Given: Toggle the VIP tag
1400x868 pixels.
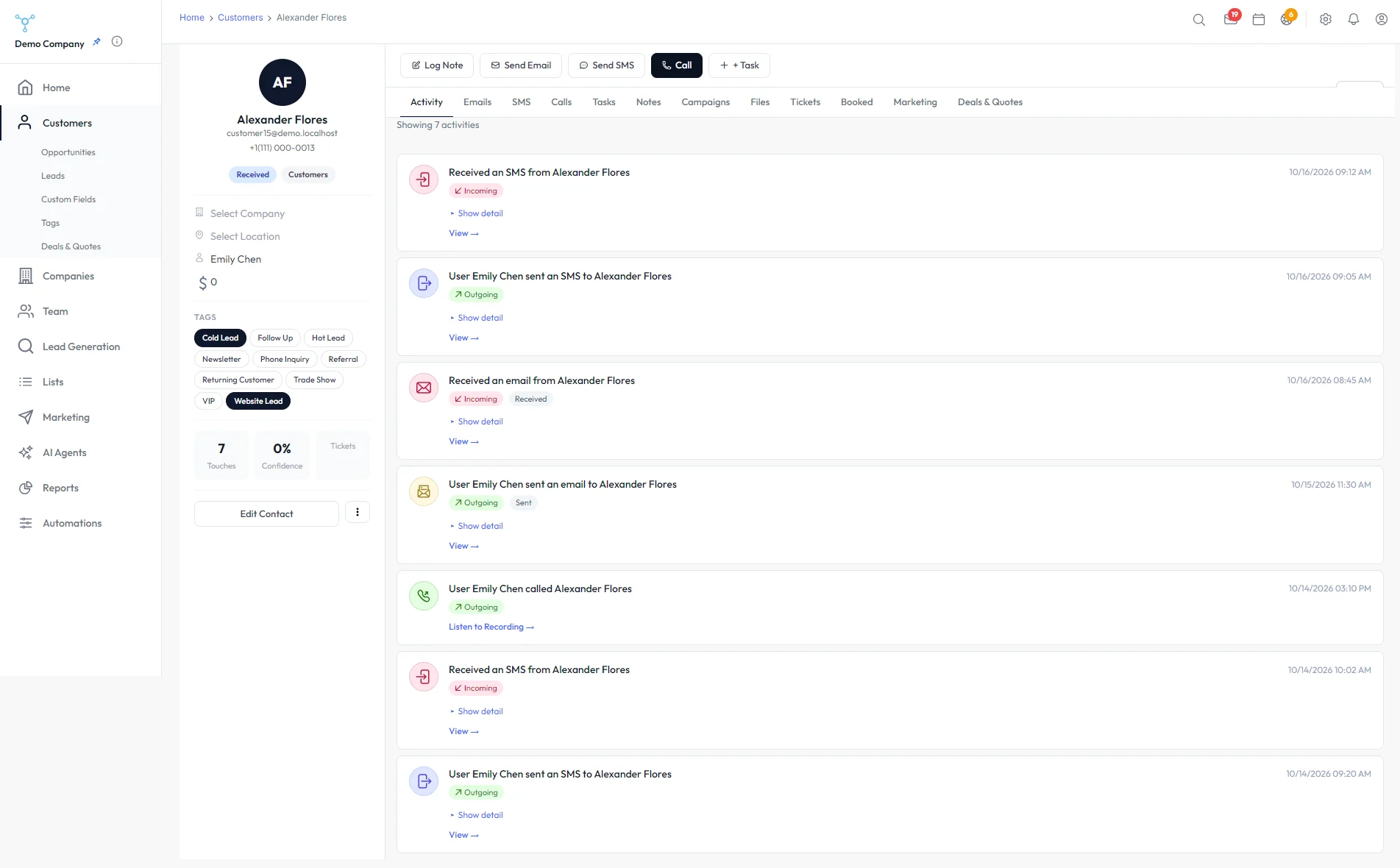Looking at the screenshot, I should pyautogui.click(x=209, y=402).
